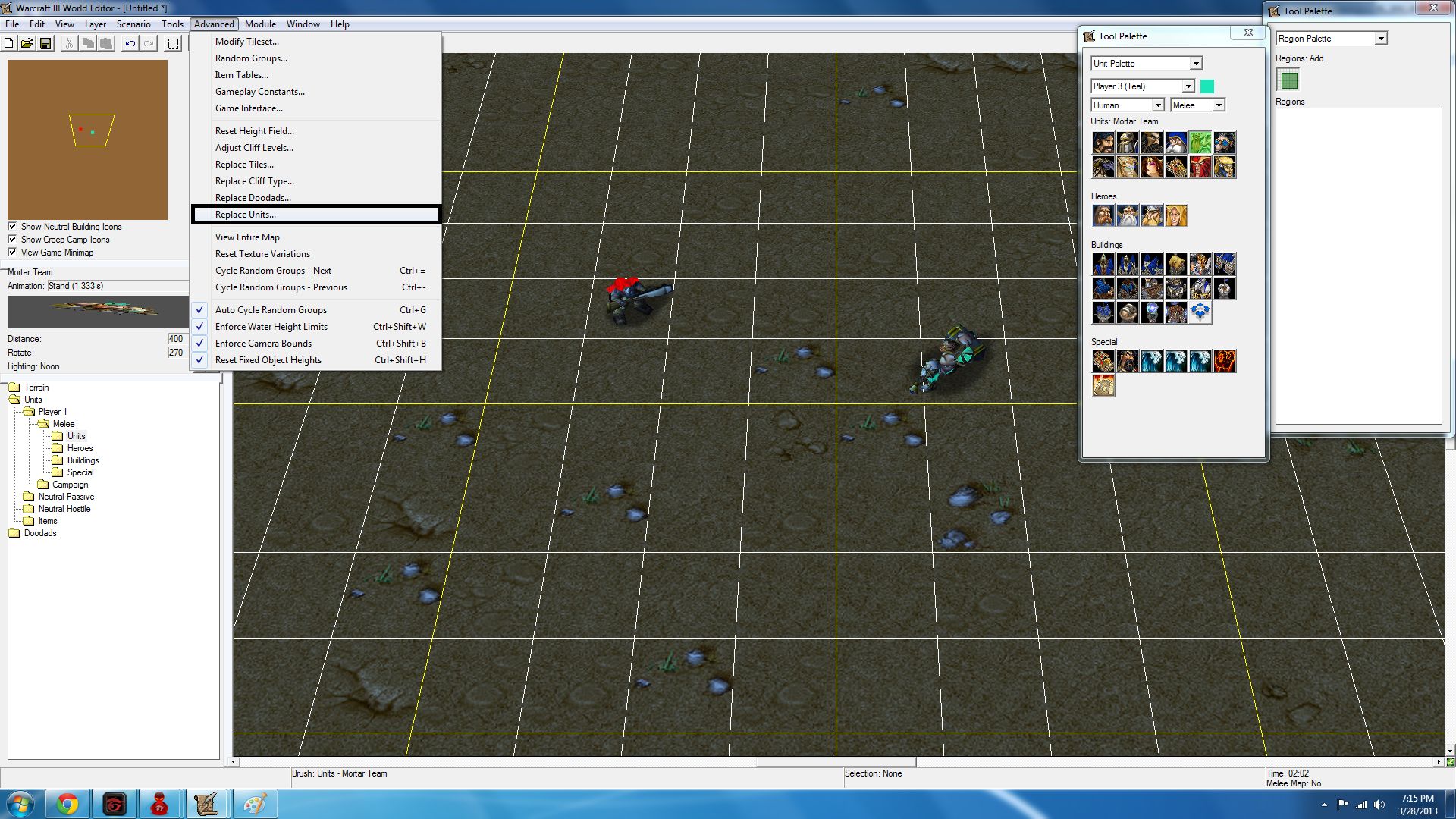Click the teal player color swatch
The height and width of the screenshot is (819, 1456).
(1207, 86)
